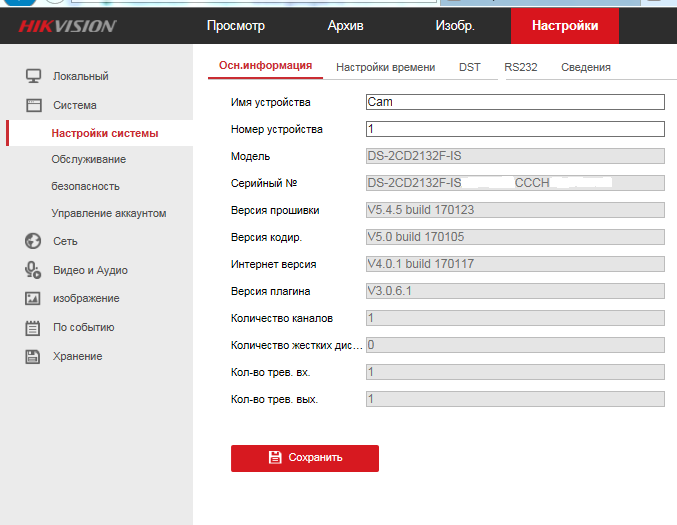Click the Серийный № label
This screenshot has width=677, height=525.
pyautogui.click(x=264, y=183)
